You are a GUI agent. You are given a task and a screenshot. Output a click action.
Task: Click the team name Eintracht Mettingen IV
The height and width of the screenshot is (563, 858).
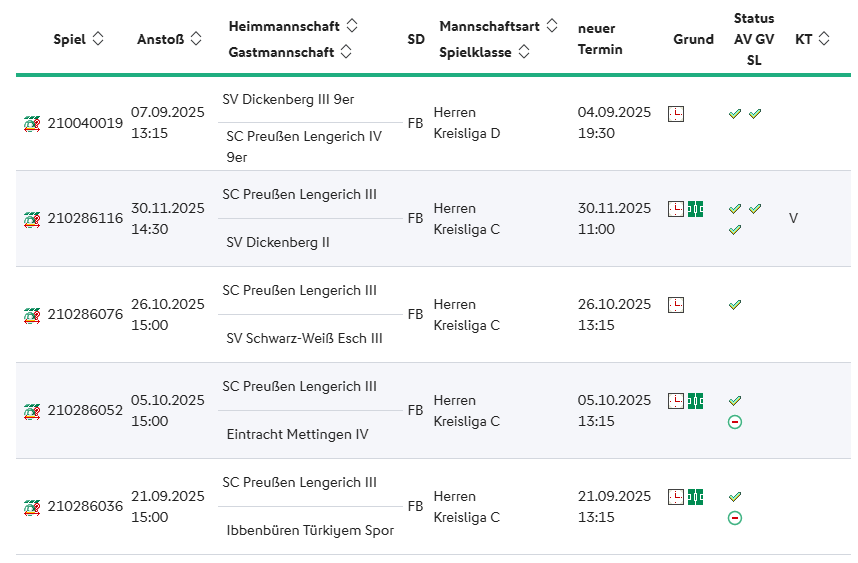[x=297, y=434]
